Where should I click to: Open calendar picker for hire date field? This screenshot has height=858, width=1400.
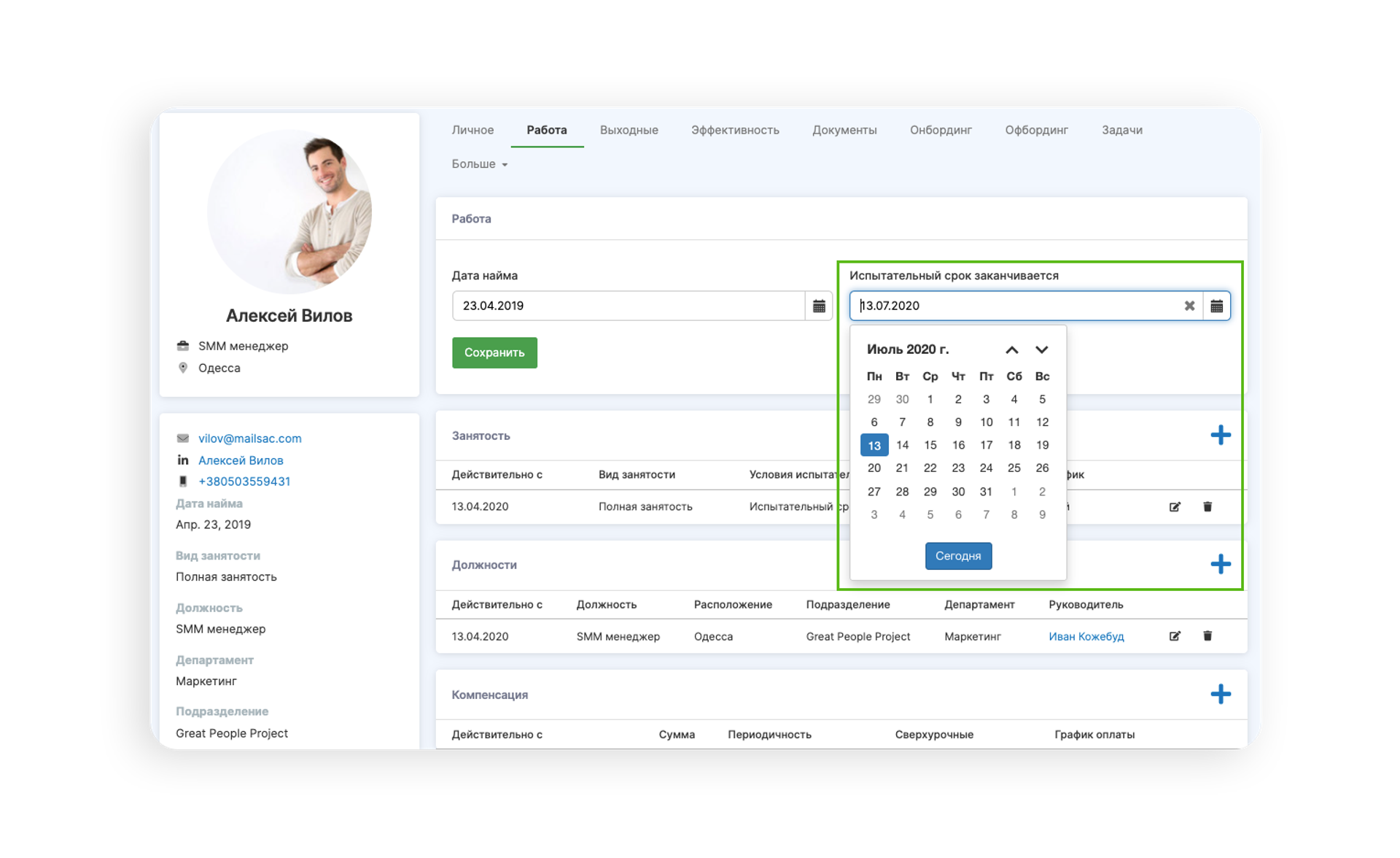819,306
